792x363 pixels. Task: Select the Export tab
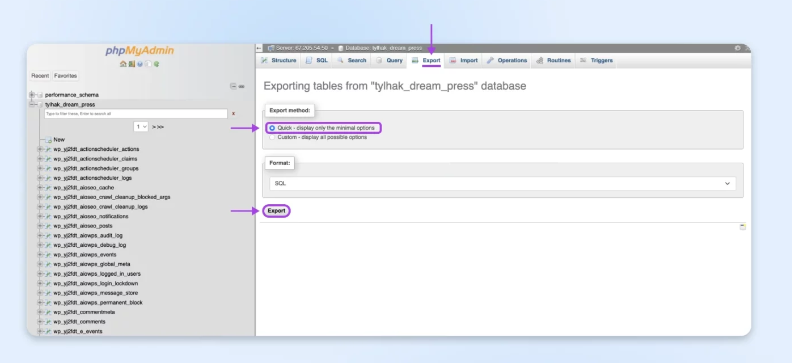426,61
